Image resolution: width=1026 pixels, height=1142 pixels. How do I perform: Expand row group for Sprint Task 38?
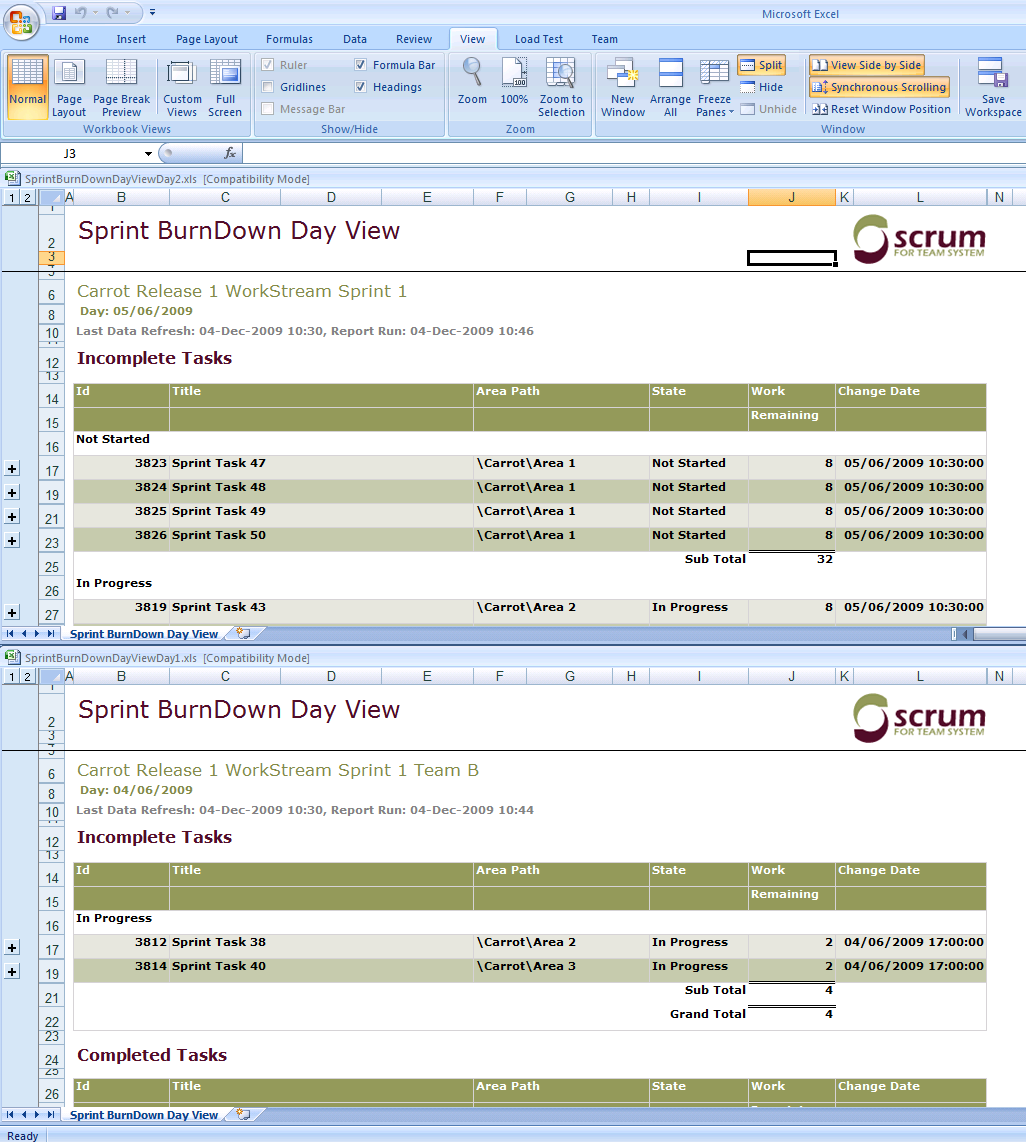[12, 948]
